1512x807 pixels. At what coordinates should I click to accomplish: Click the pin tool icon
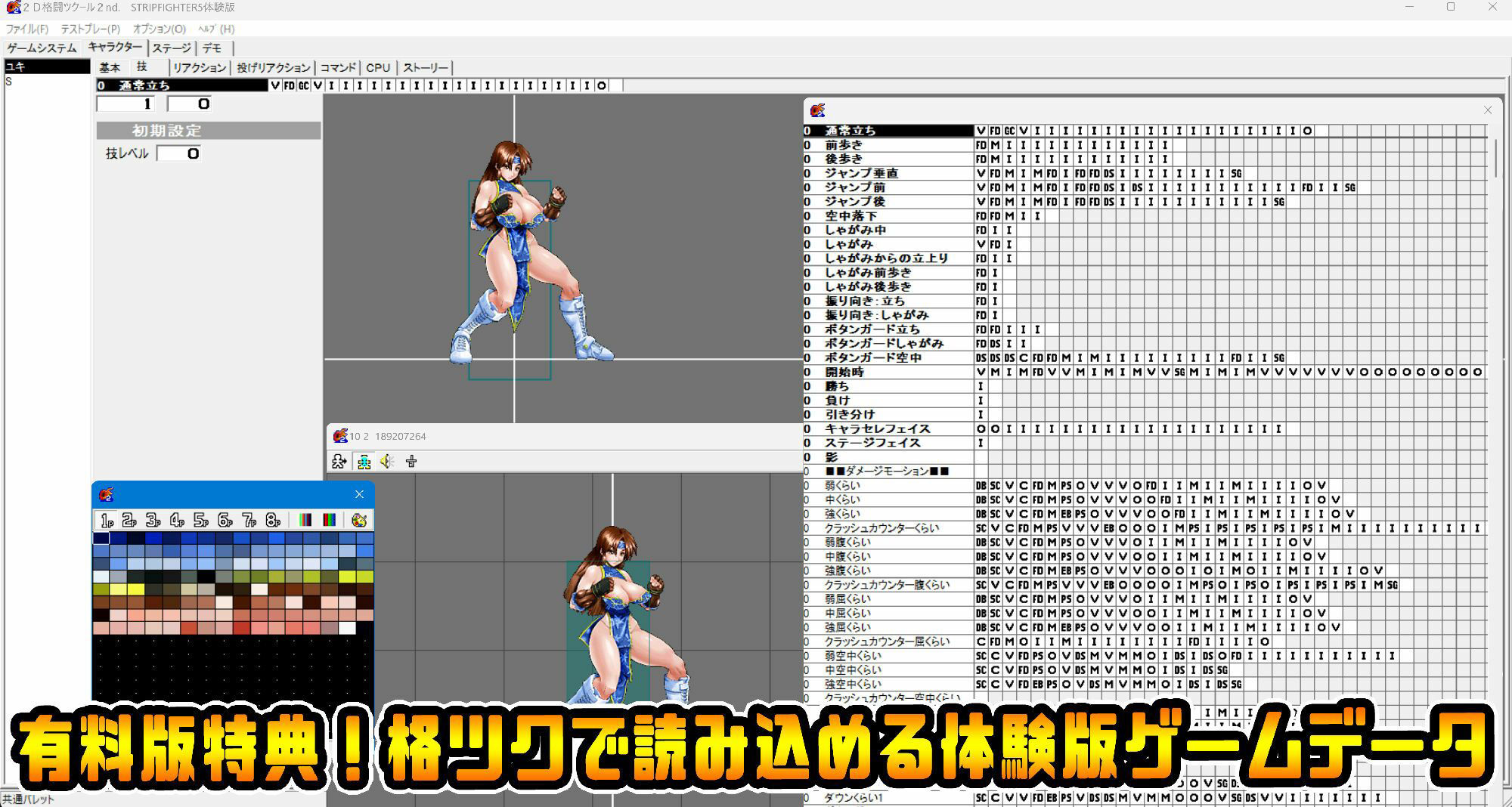411,461
